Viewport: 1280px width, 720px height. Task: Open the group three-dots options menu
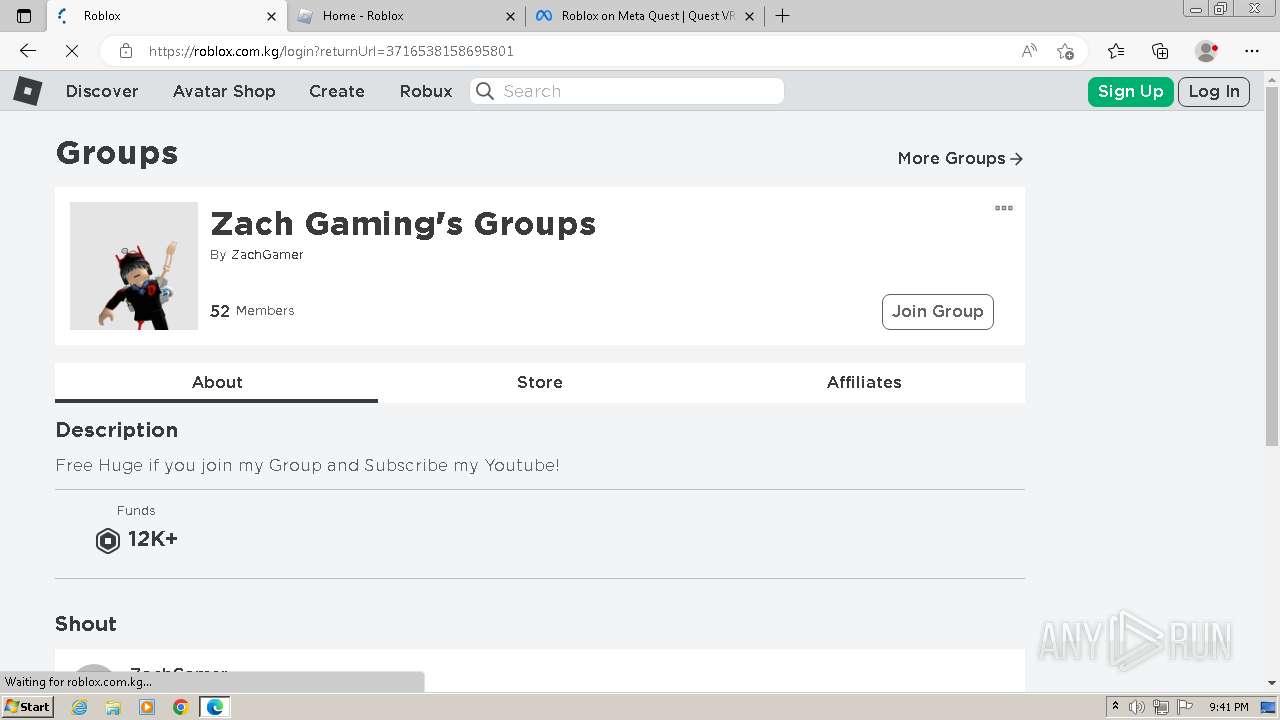pos(1004,208)
